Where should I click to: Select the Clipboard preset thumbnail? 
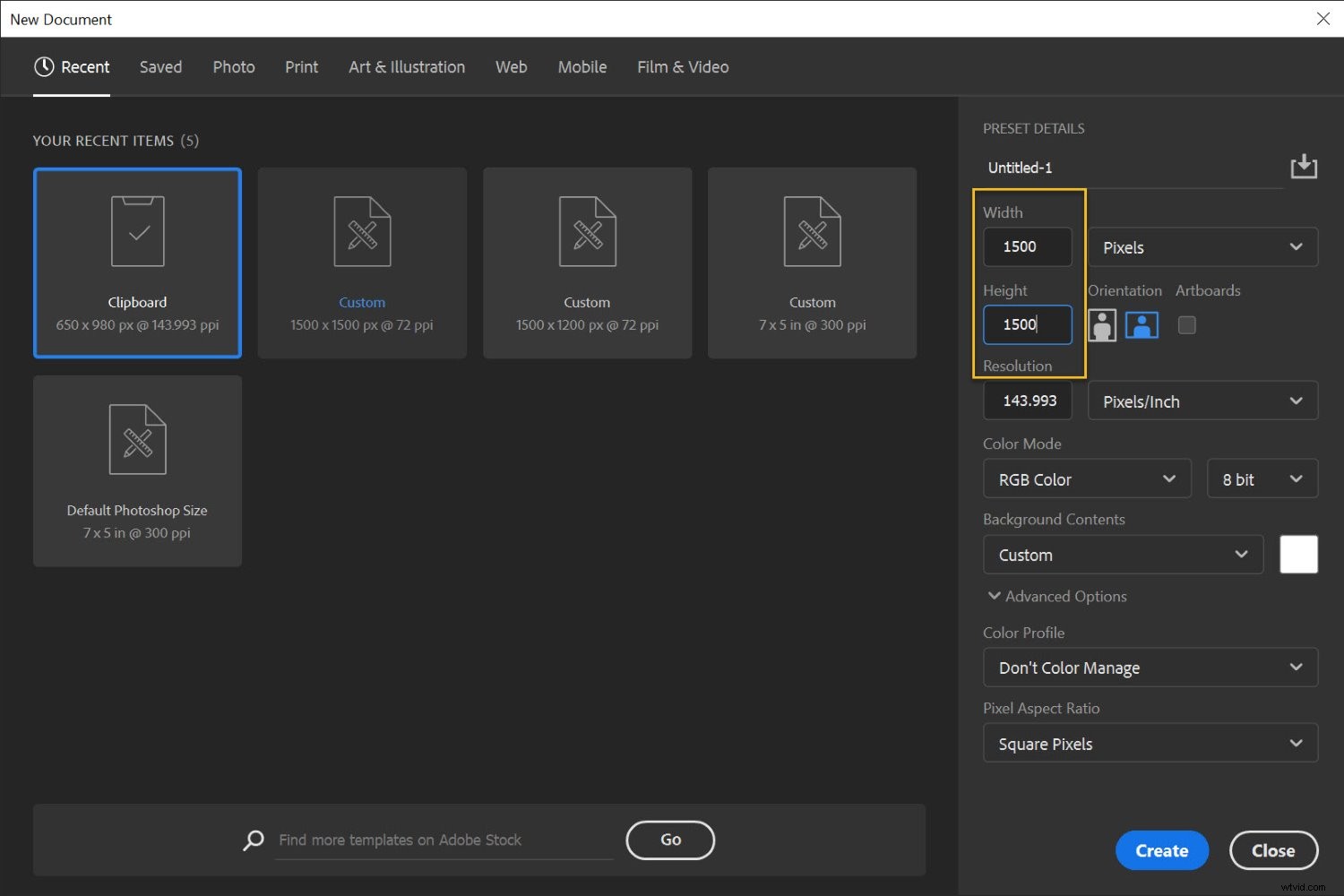coord(137,263)
